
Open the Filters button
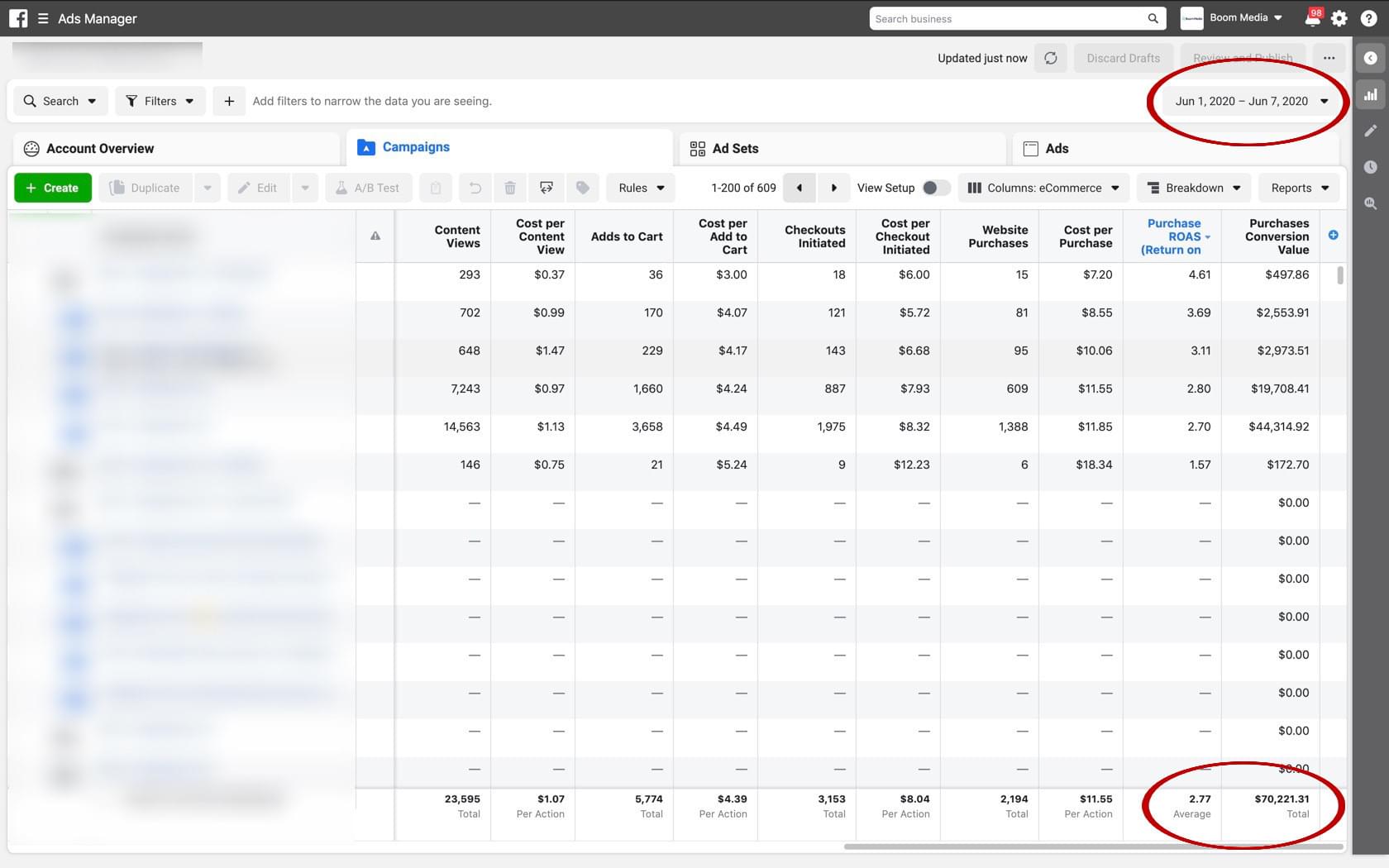[x=160, y=101]
